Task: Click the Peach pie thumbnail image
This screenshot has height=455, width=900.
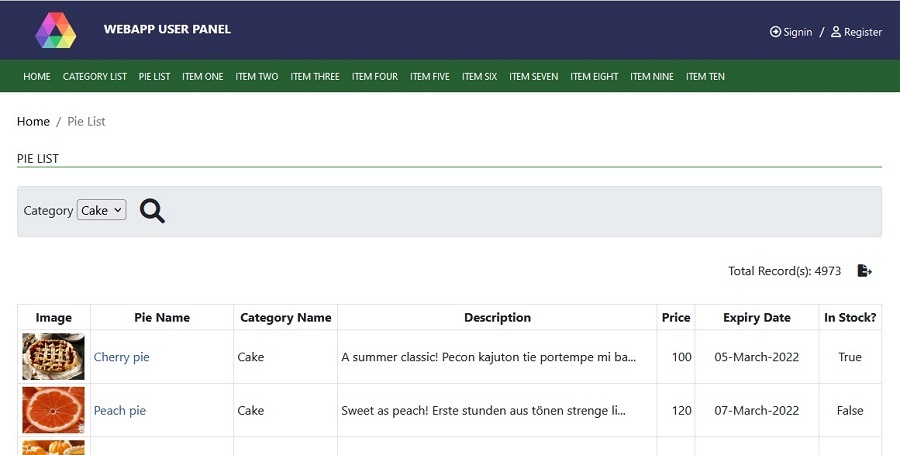Action: click(54, 410)
